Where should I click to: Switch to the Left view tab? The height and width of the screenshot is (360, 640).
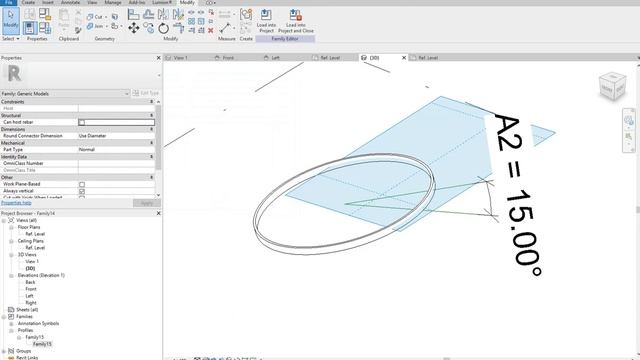click(276, 58)
